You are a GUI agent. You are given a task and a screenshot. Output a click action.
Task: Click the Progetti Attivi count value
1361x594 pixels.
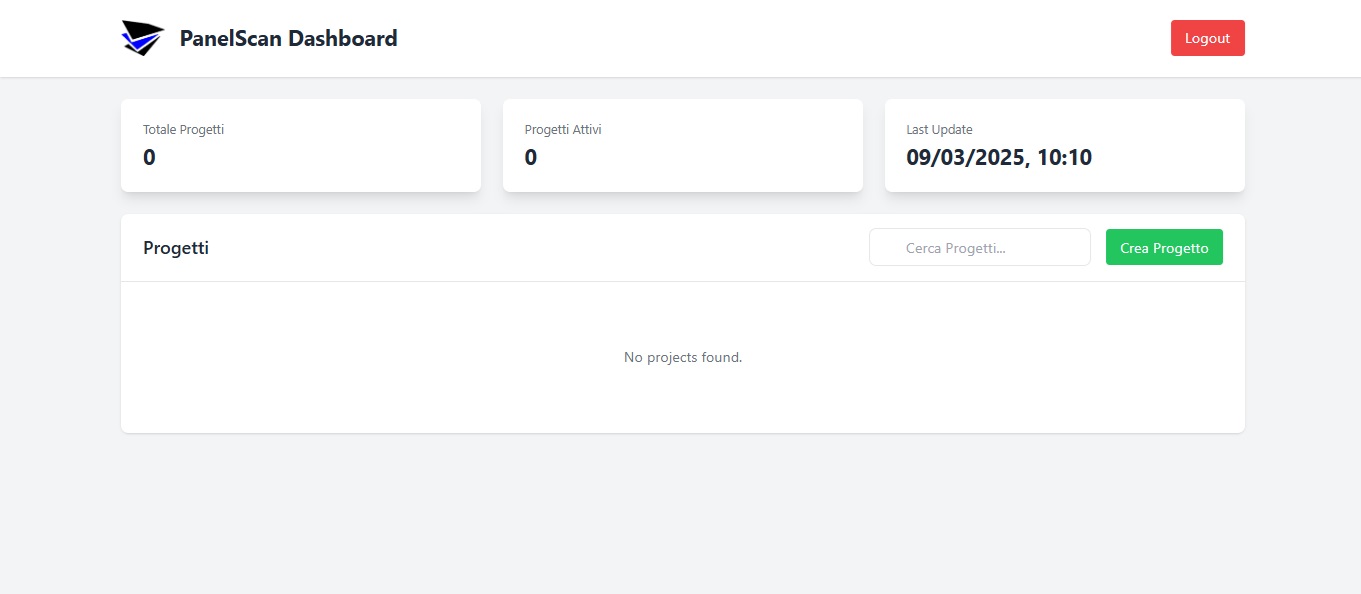[x=531, y=157]
